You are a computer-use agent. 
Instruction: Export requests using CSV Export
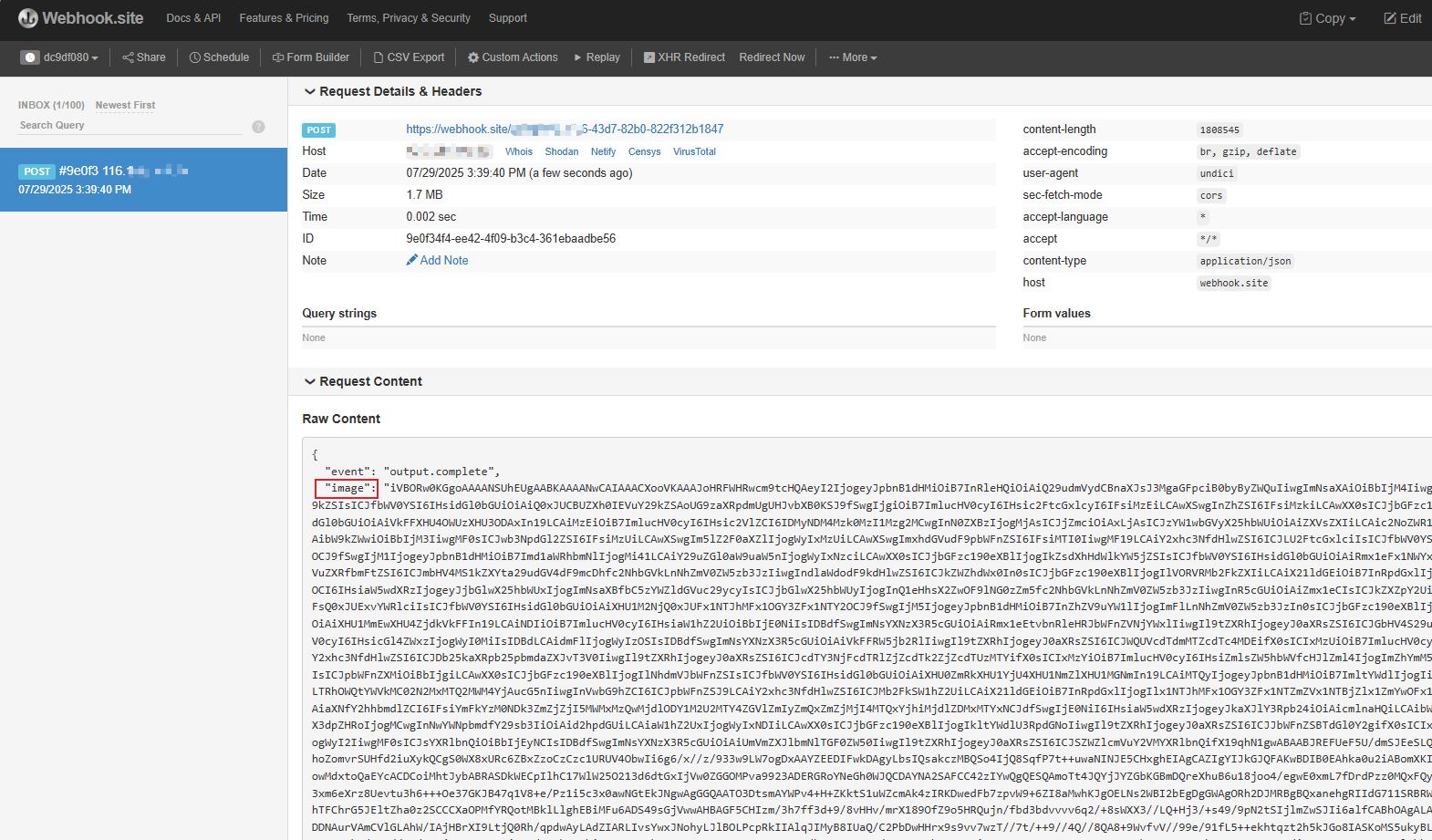[x=410, y=57]
